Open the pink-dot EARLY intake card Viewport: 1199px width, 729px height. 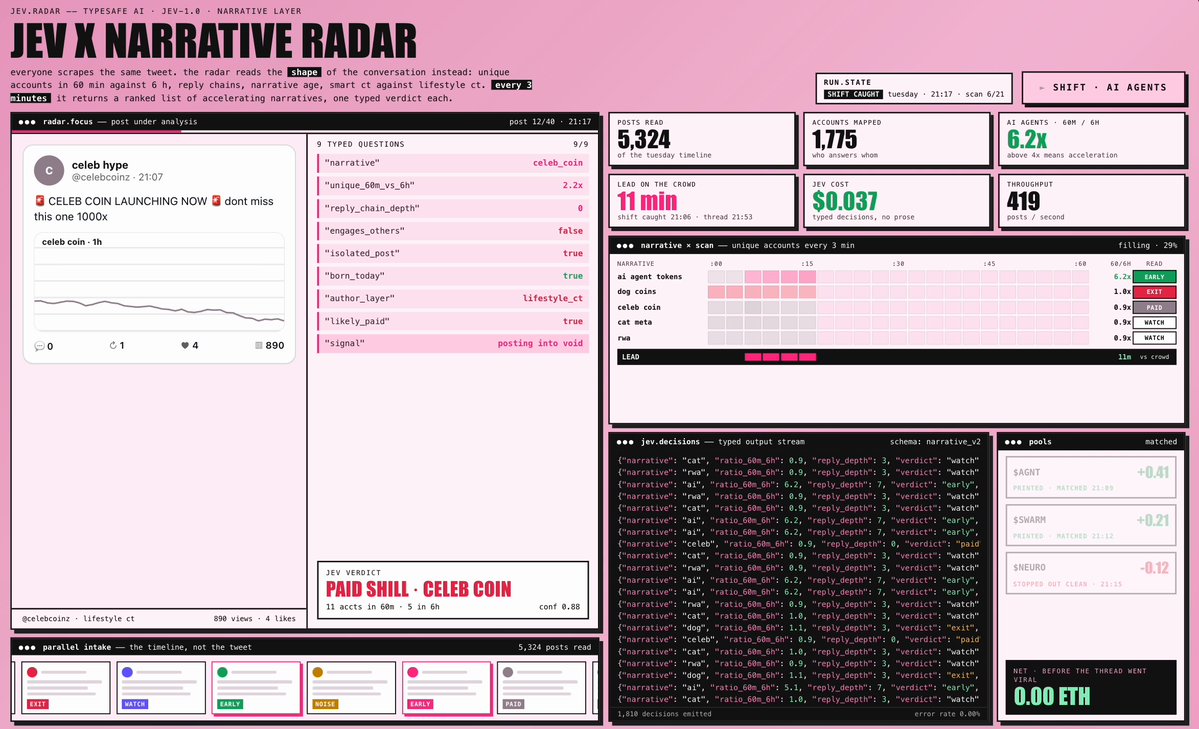pyautogui.click(x=447, y=688)
